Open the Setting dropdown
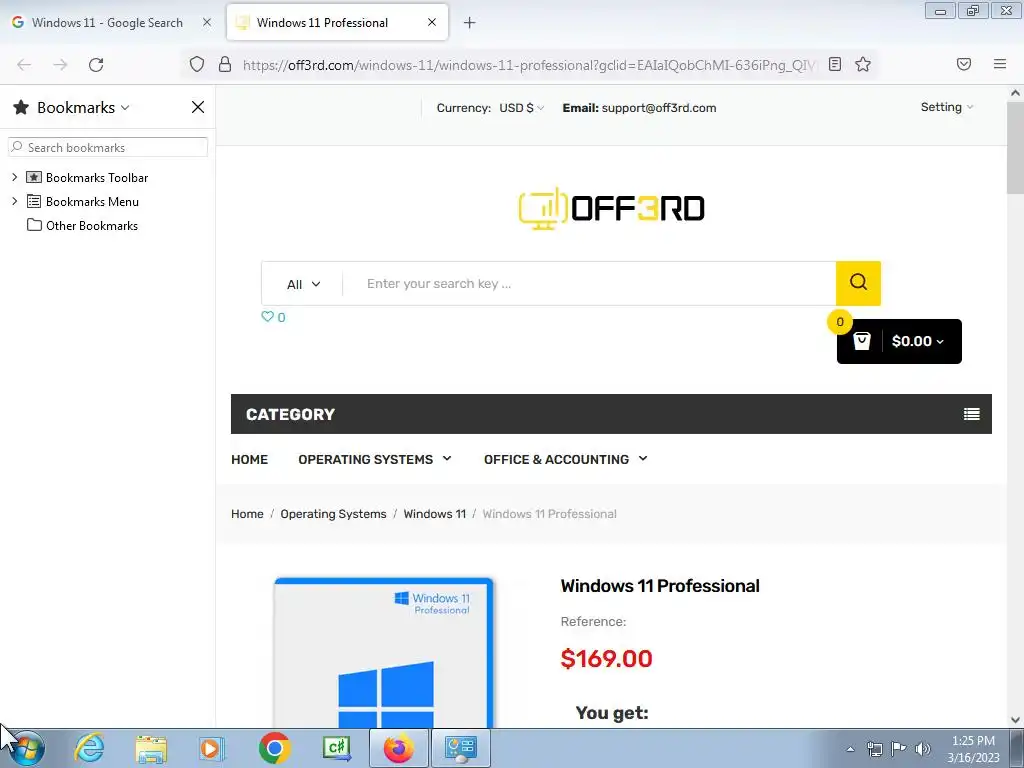 pos(946,107)
